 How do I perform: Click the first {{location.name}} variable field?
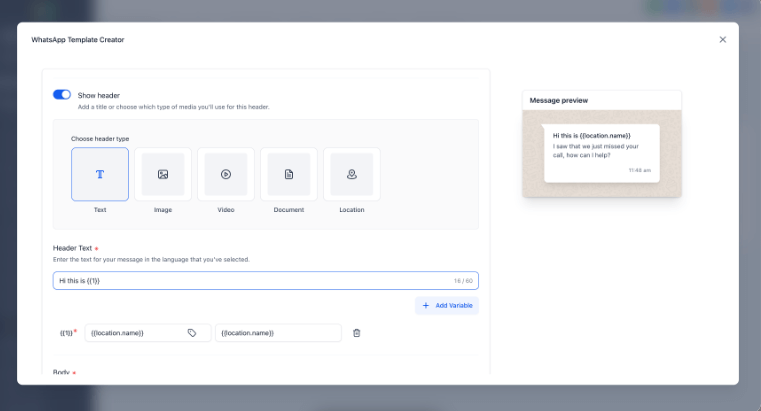click(148, 333)
